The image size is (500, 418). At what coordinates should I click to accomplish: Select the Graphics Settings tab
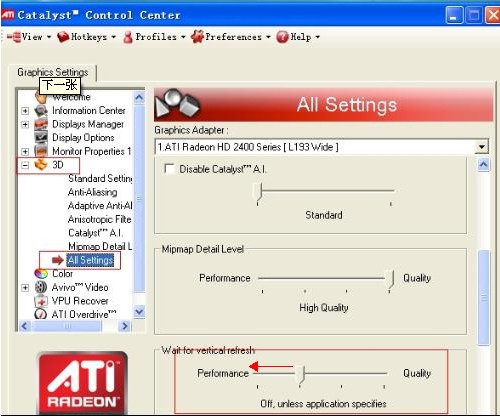click(x=53, y=72)
